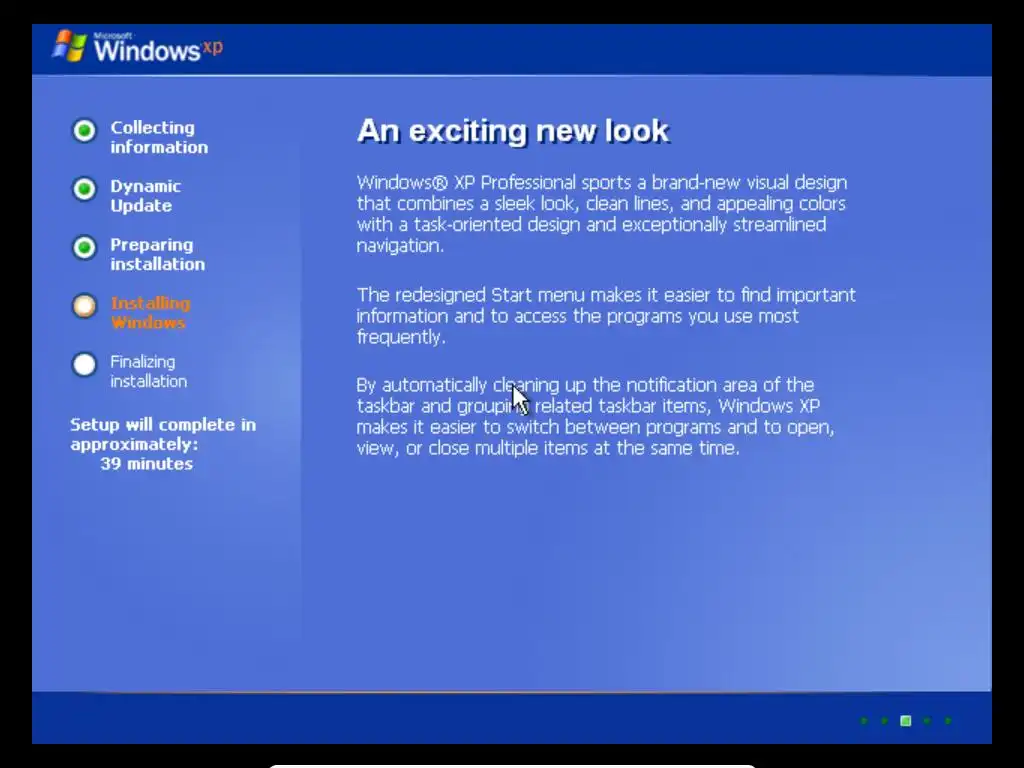
Task: Click the highlighted square progress indicator
Action: tap(906, 720)
